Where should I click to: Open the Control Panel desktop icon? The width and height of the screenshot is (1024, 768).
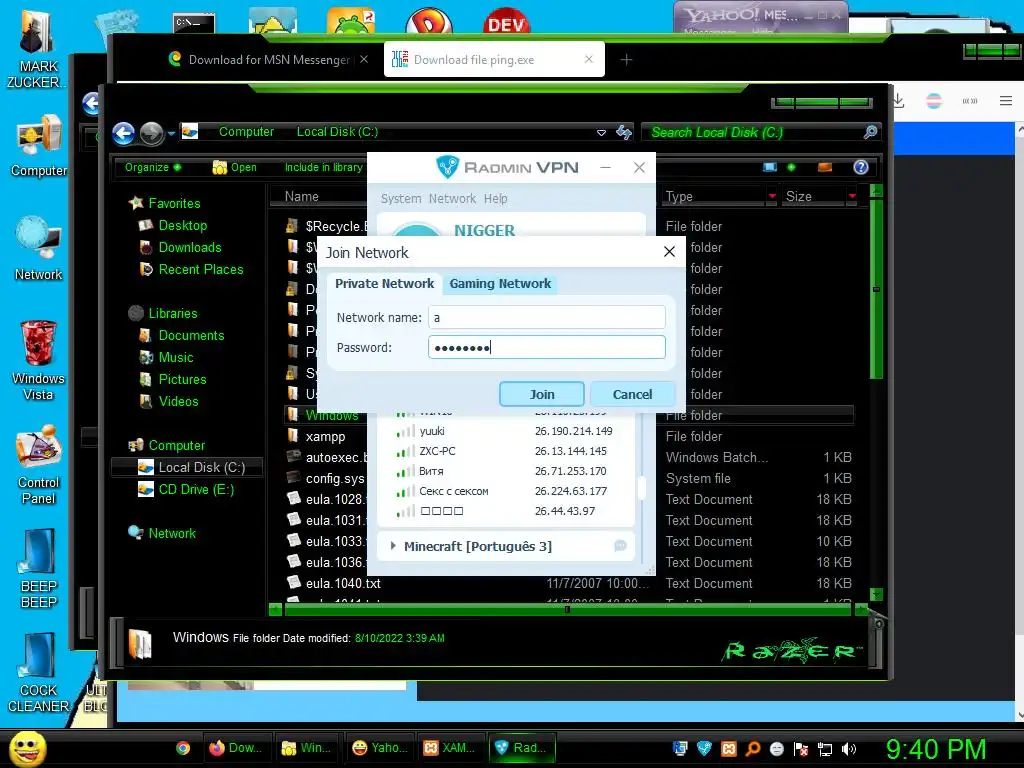point(39,464)
